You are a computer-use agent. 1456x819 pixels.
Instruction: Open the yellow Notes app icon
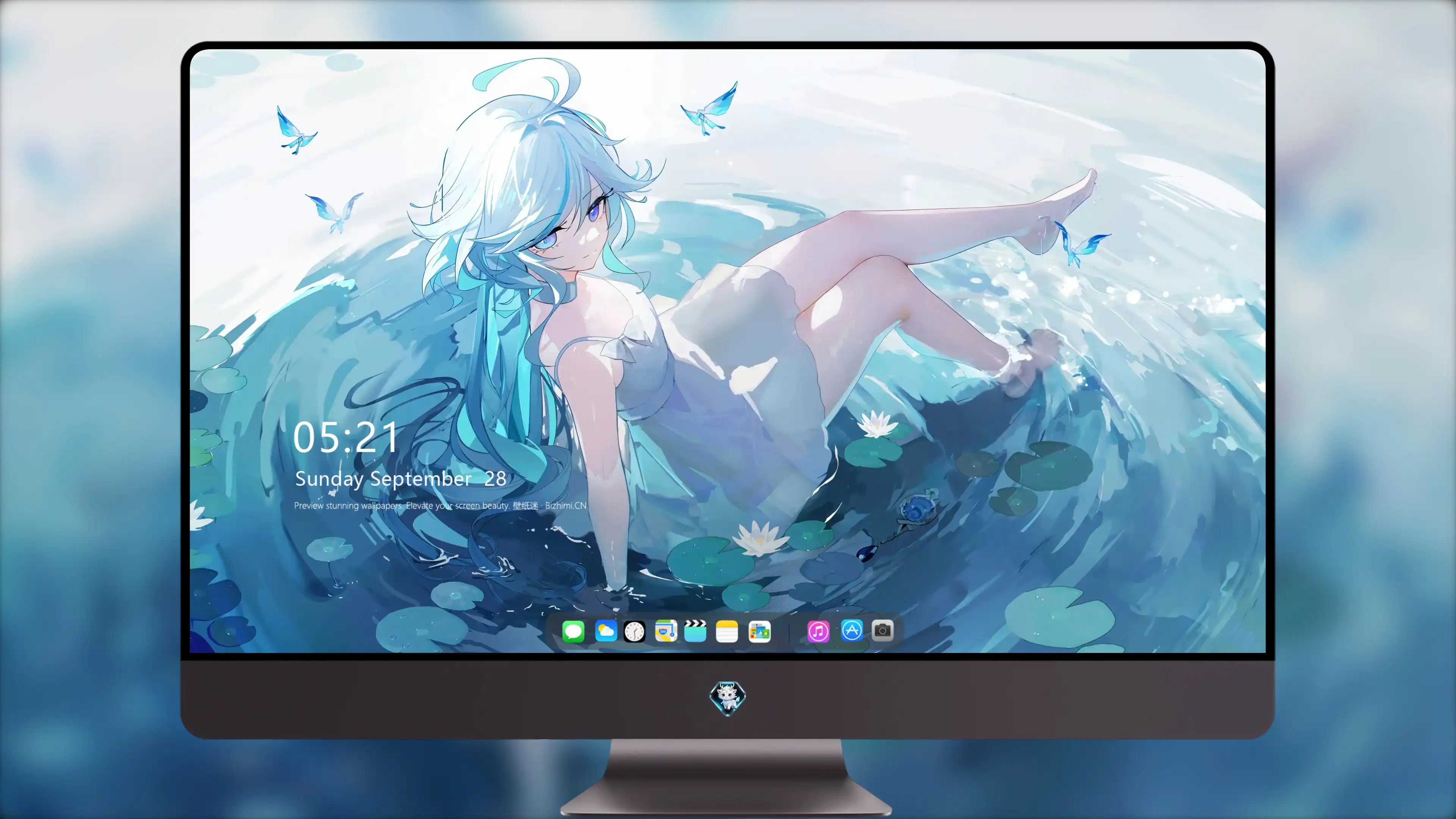[x=727, y=631]
